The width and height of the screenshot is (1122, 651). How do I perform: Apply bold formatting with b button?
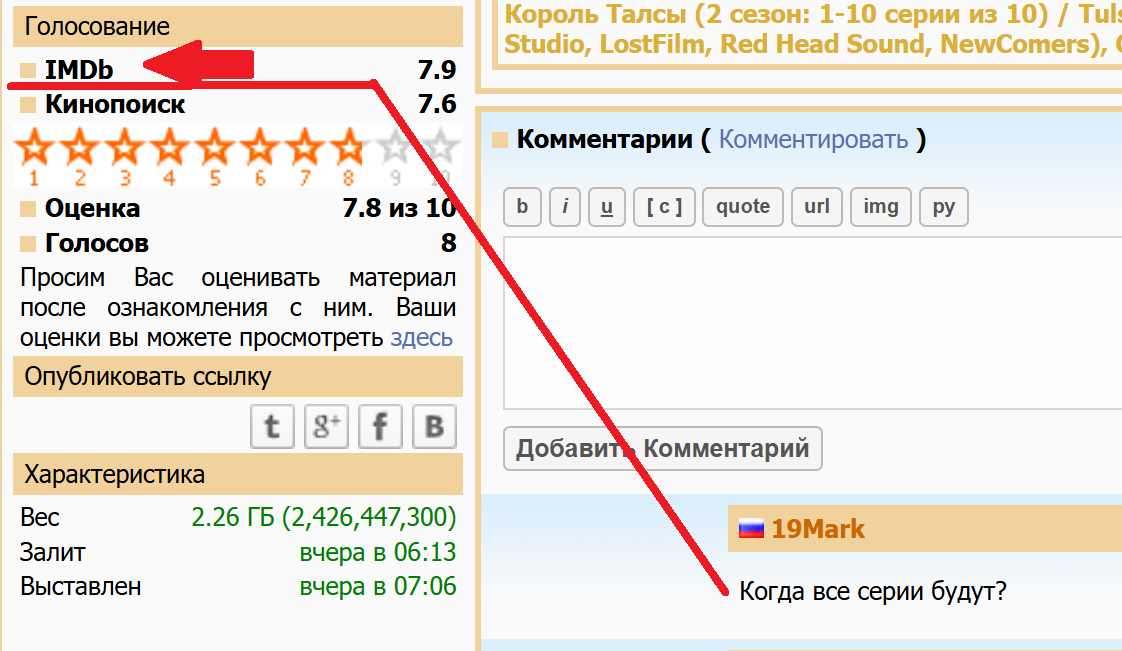point(522,207)
